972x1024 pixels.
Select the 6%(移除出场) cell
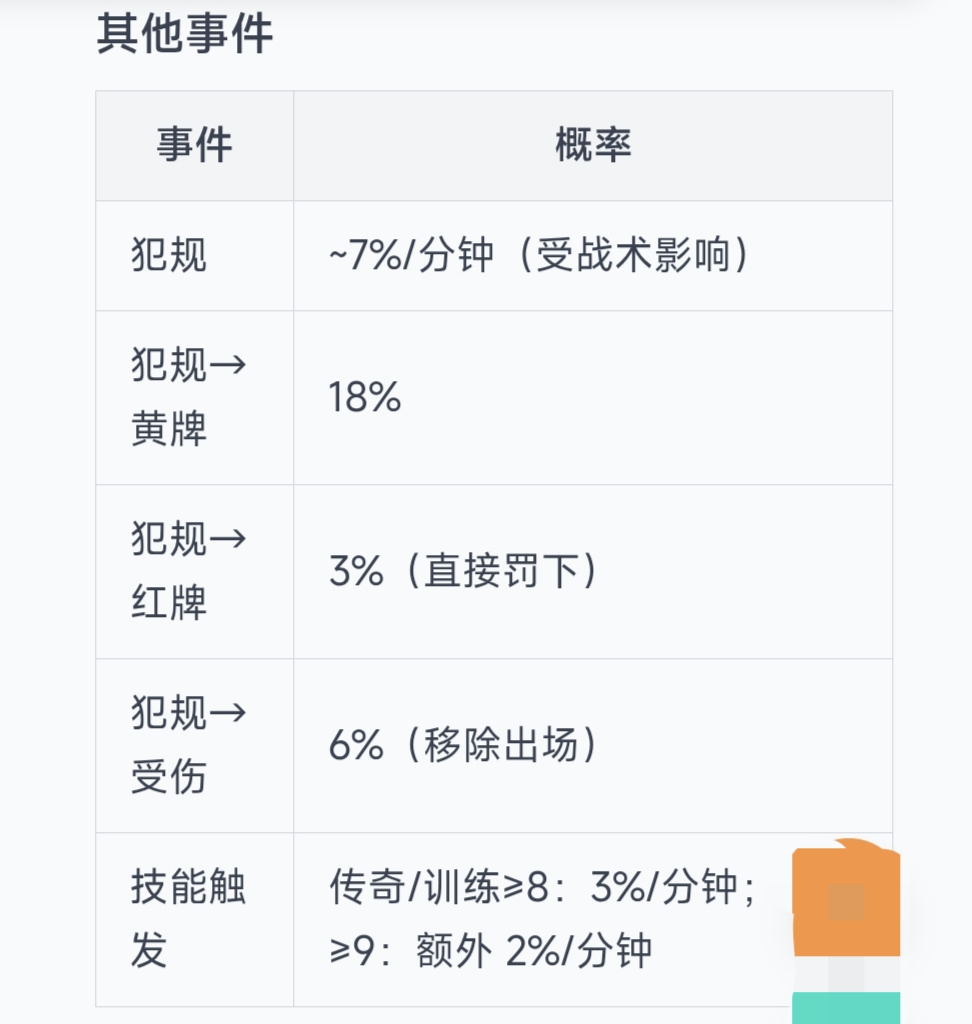(x=593, y=746)
